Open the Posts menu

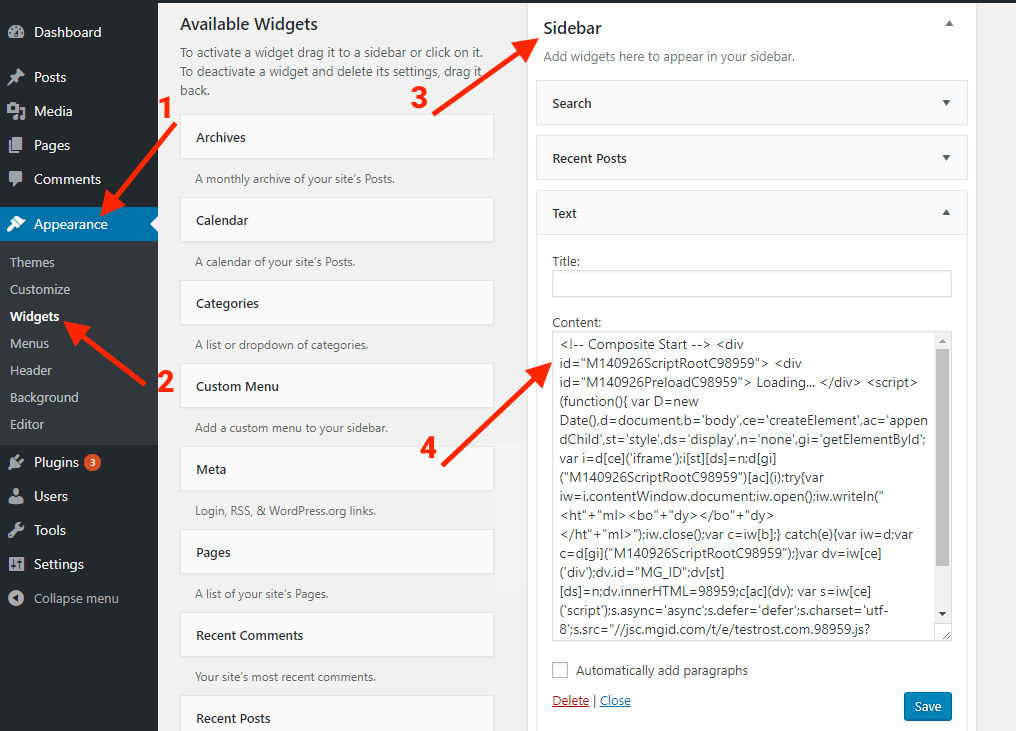click(x=50, y=77)
